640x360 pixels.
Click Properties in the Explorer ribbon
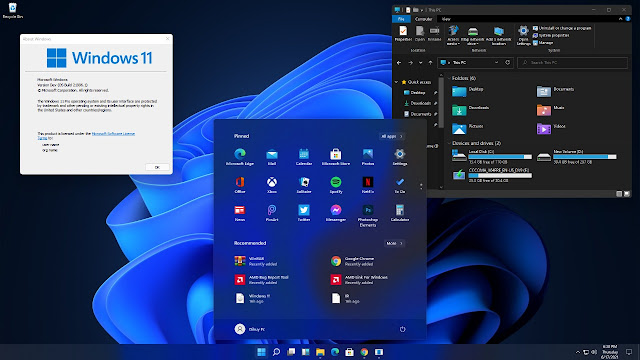pyautogui.click(x=403, y=34)
